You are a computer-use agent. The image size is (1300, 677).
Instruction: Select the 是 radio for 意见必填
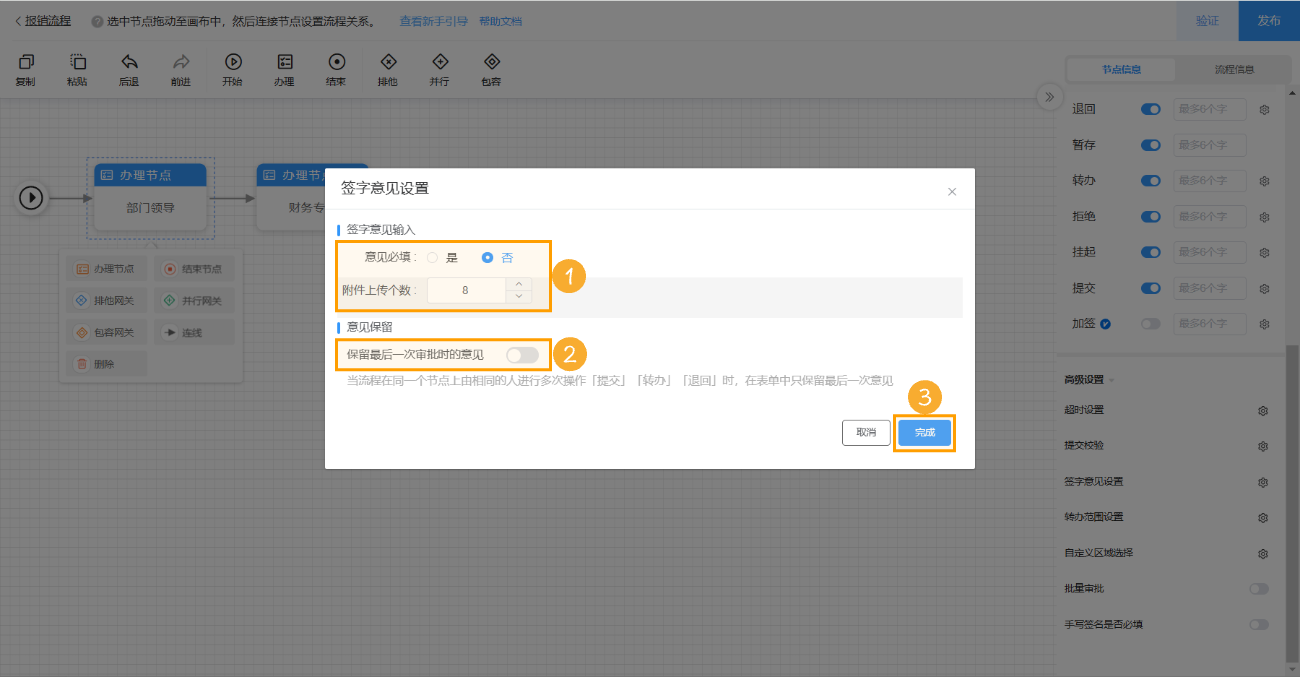432,257
